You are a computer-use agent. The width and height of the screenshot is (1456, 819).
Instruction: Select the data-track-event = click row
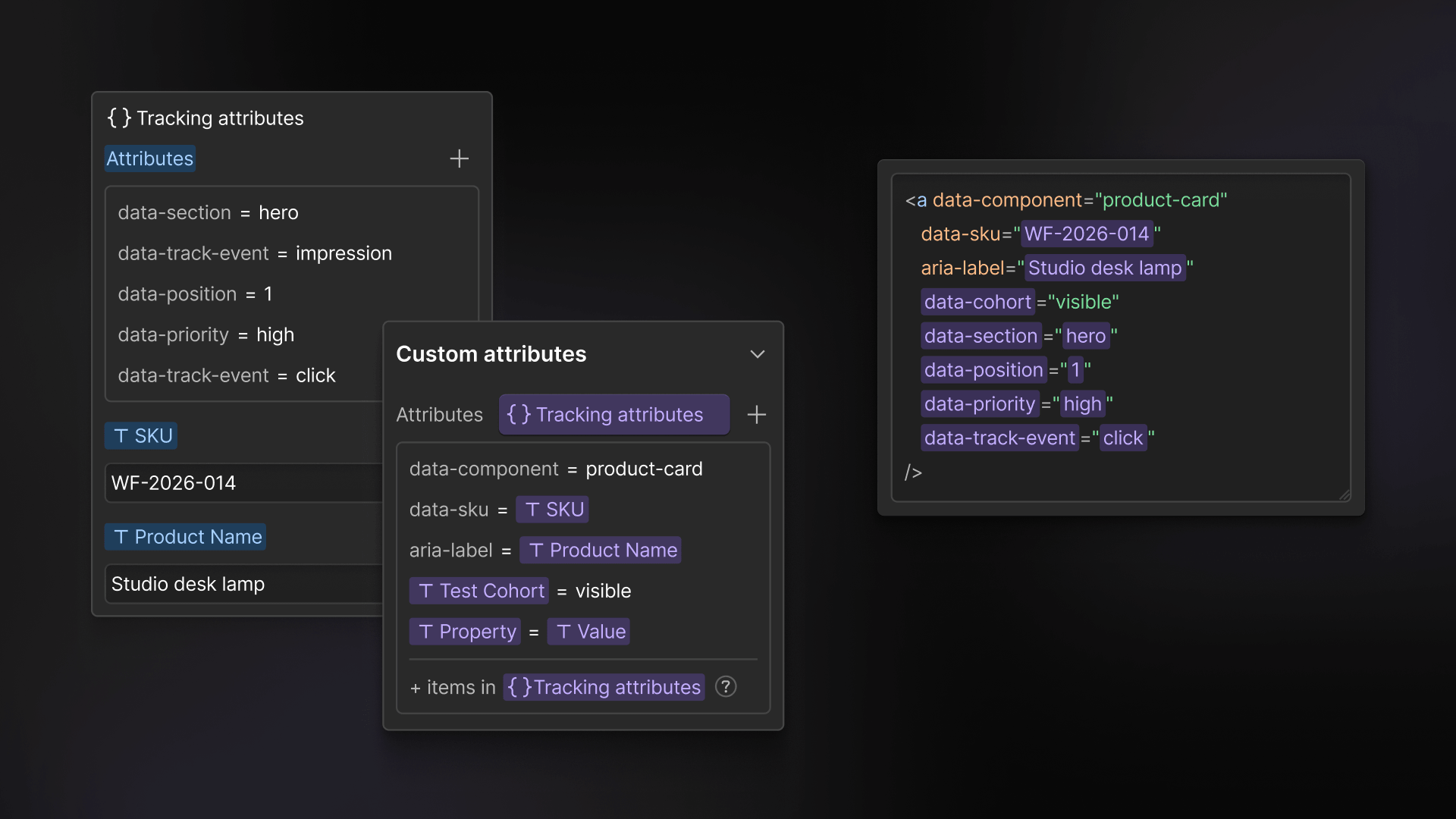226,375
